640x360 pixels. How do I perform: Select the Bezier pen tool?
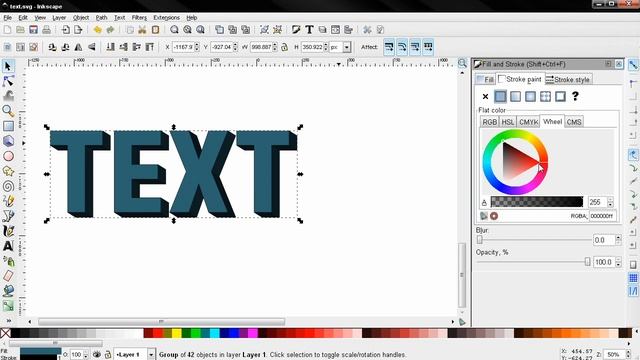8,216
